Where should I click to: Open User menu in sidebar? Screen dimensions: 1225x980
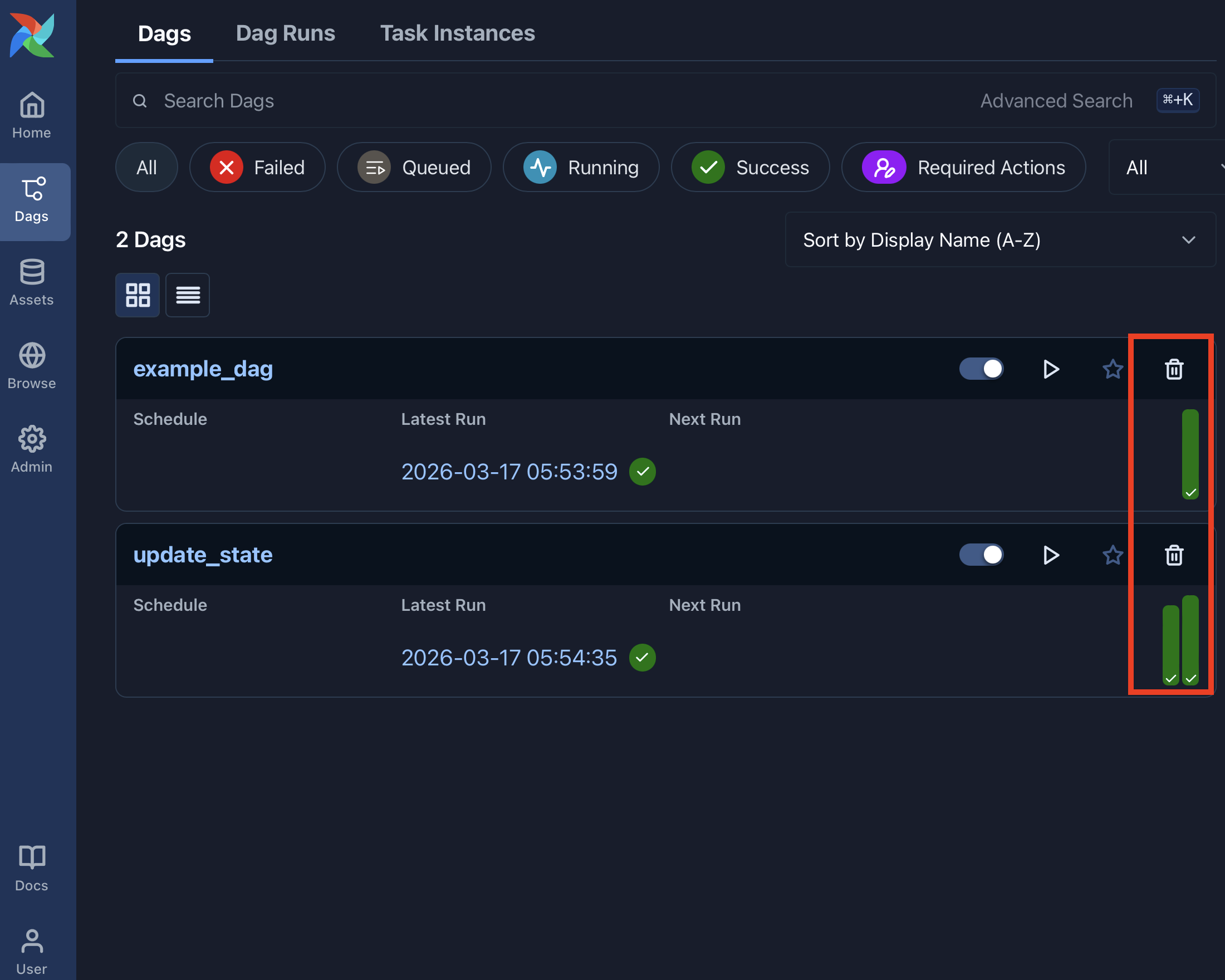pyautogui.click(x=32, y=952)
